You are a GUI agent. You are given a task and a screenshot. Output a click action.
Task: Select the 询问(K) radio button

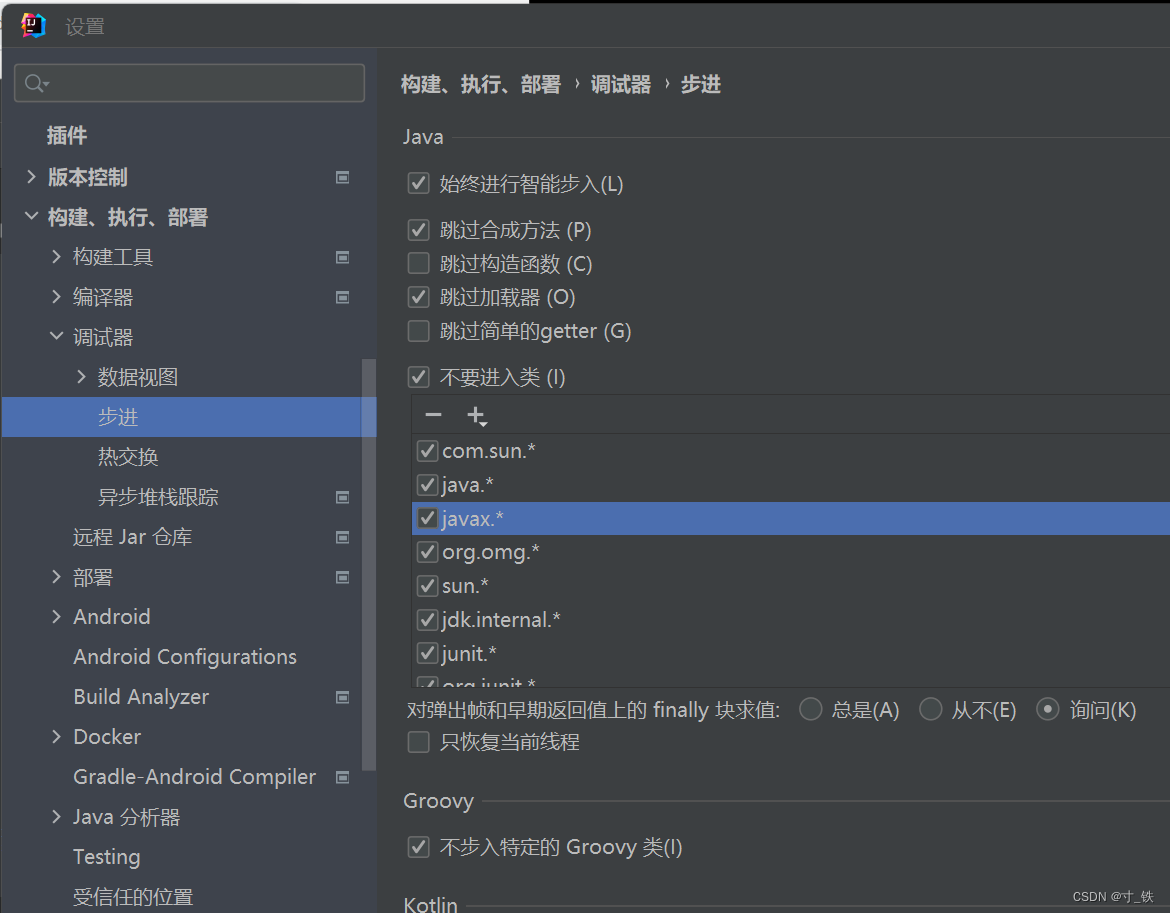[1048, 709]
